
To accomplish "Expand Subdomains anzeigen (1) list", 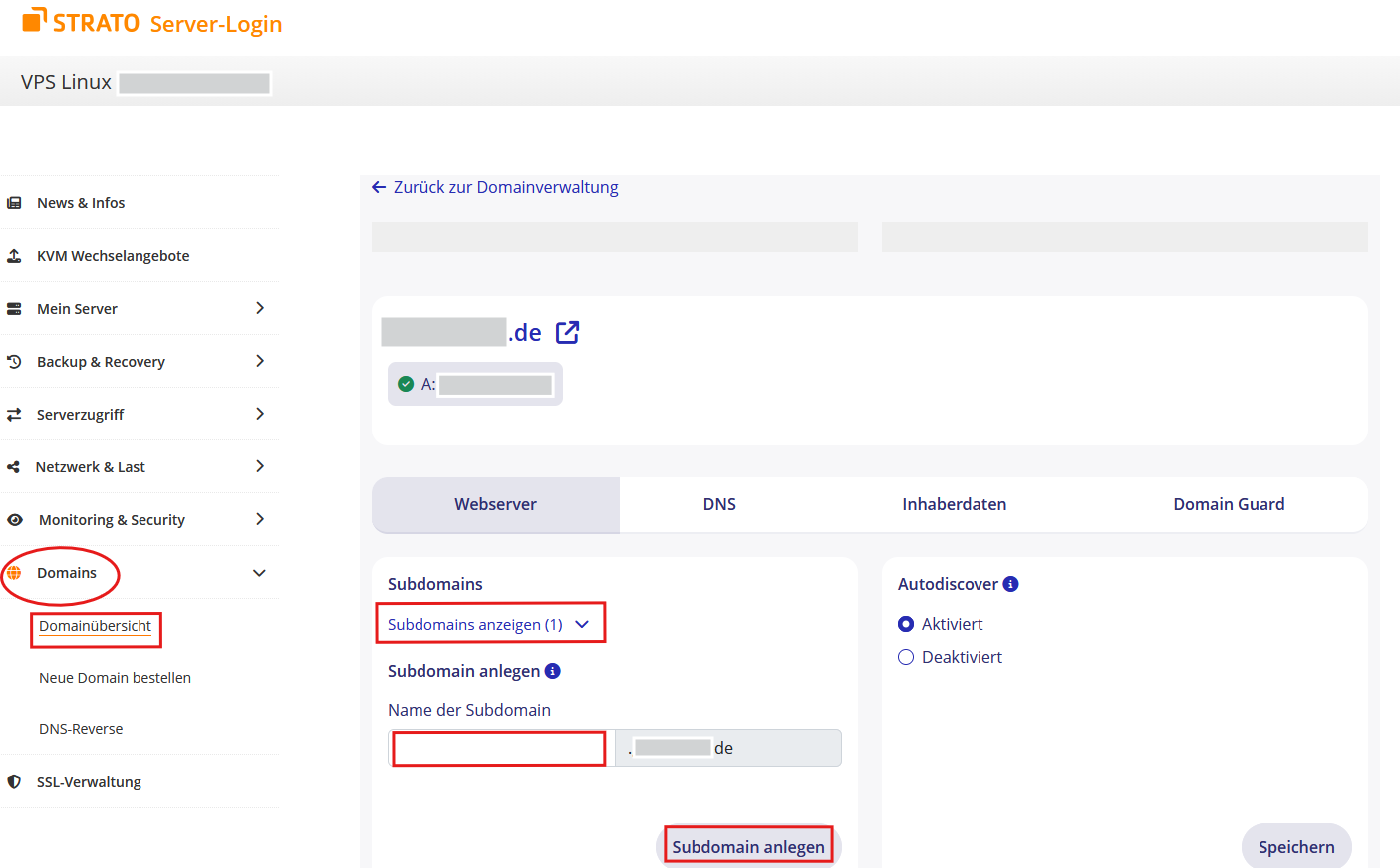I will coord(488,624).
